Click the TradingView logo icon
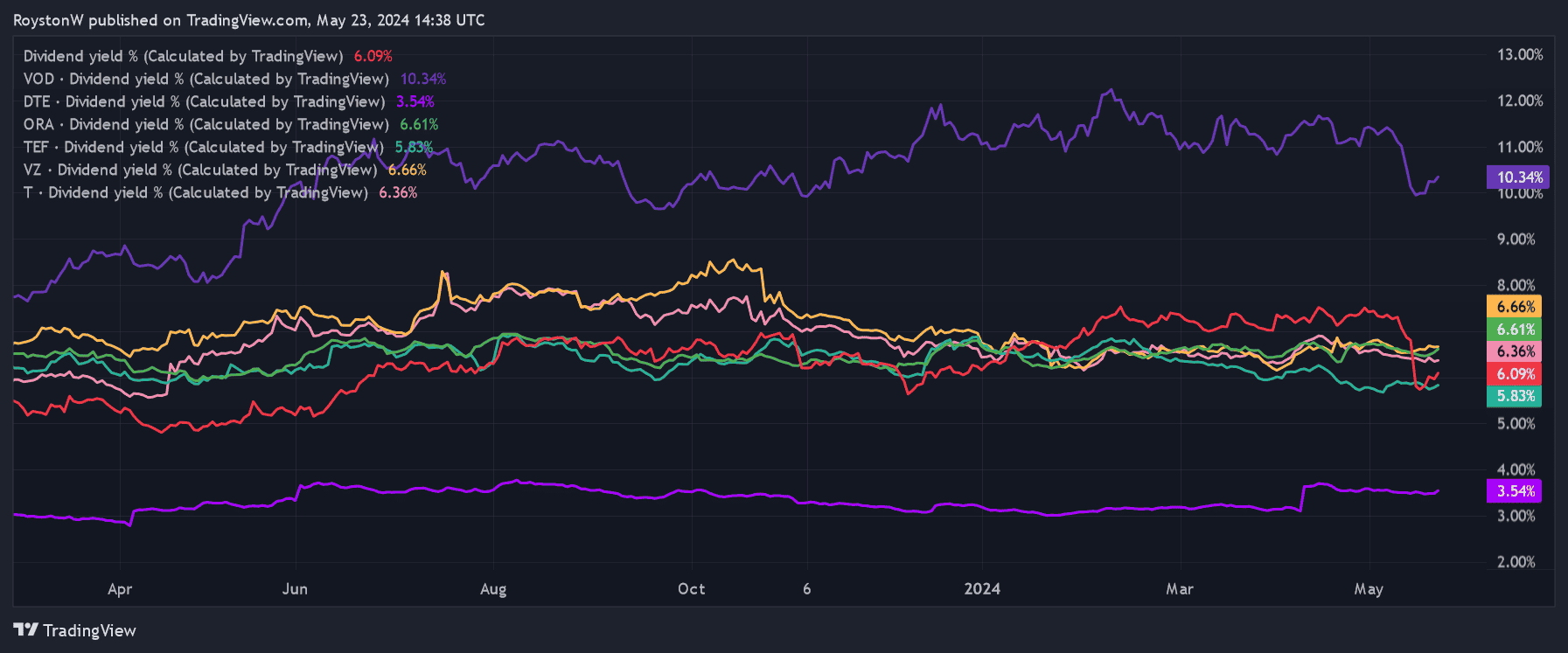Viewport: 1568px width, 653px height. coord(25,629)
